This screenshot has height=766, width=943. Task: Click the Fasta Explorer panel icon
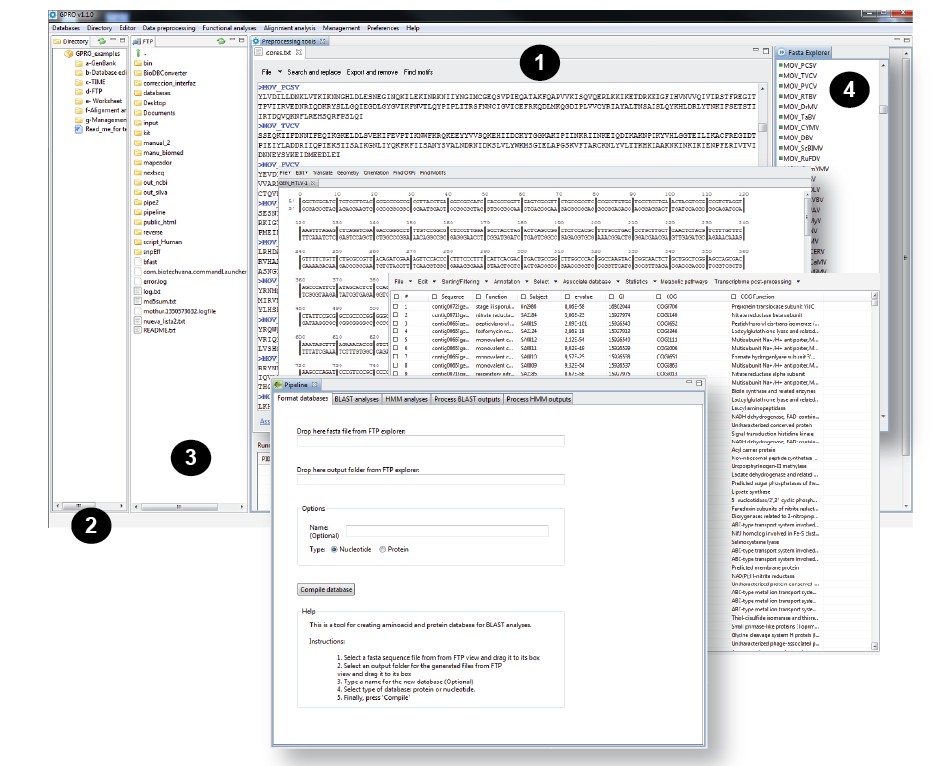[x=781, y=52]
